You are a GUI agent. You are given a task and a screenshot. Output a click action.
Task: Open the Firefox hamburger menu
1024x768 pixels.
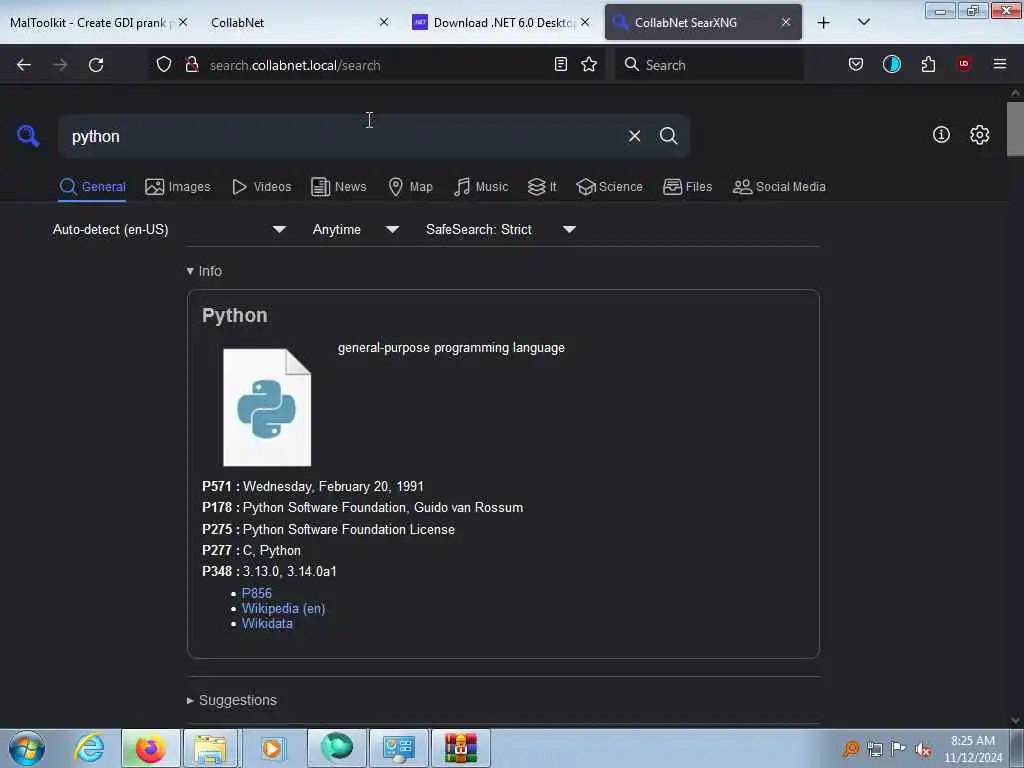(1000, 64)
